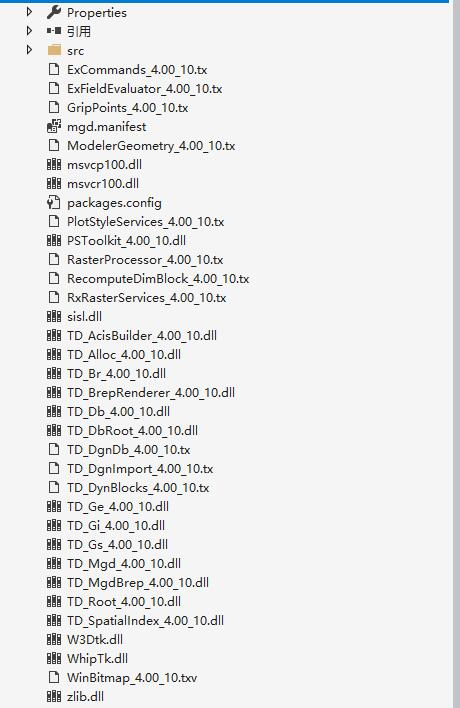The height and width of the screenshot is (708, 460).
Task: Select WinBitmap_4.00_10.txv file
Action: pos(132,677)
